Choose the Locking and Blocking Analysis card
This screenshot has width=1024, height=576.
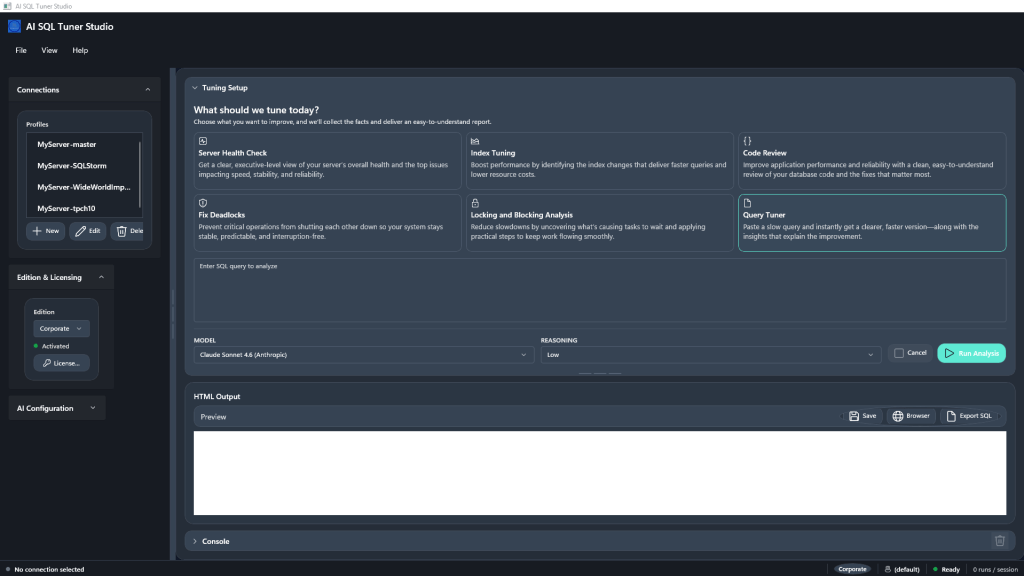[600, 223]
